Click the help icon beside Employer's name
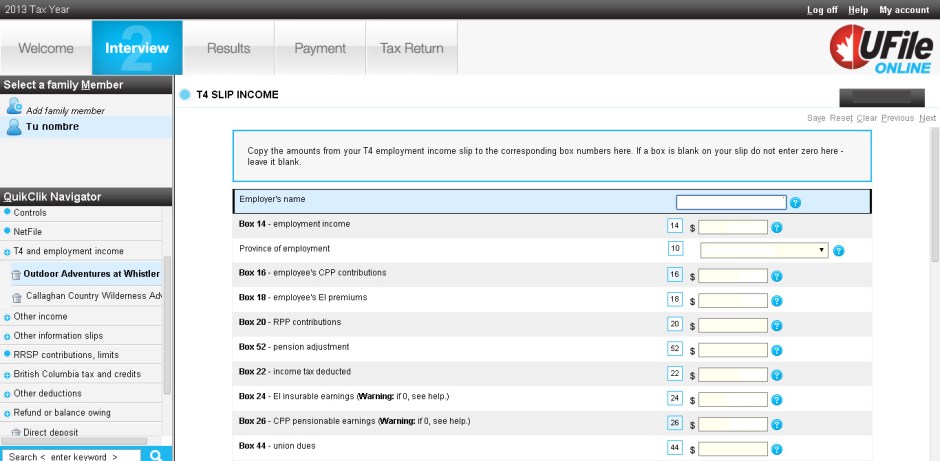Screen dimensions: 940x461 795,203
